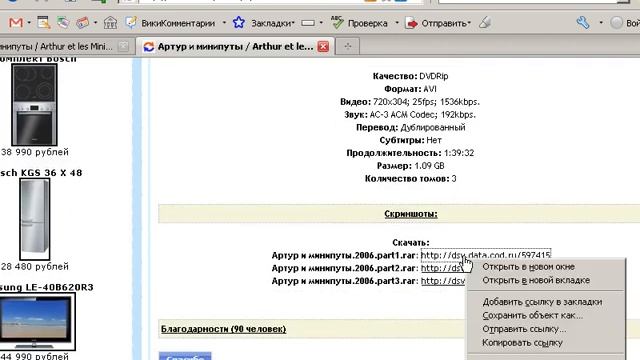640x360 pixels.
Task: Click the 'Качество: DVDRip' text
Action: point(410,76)
